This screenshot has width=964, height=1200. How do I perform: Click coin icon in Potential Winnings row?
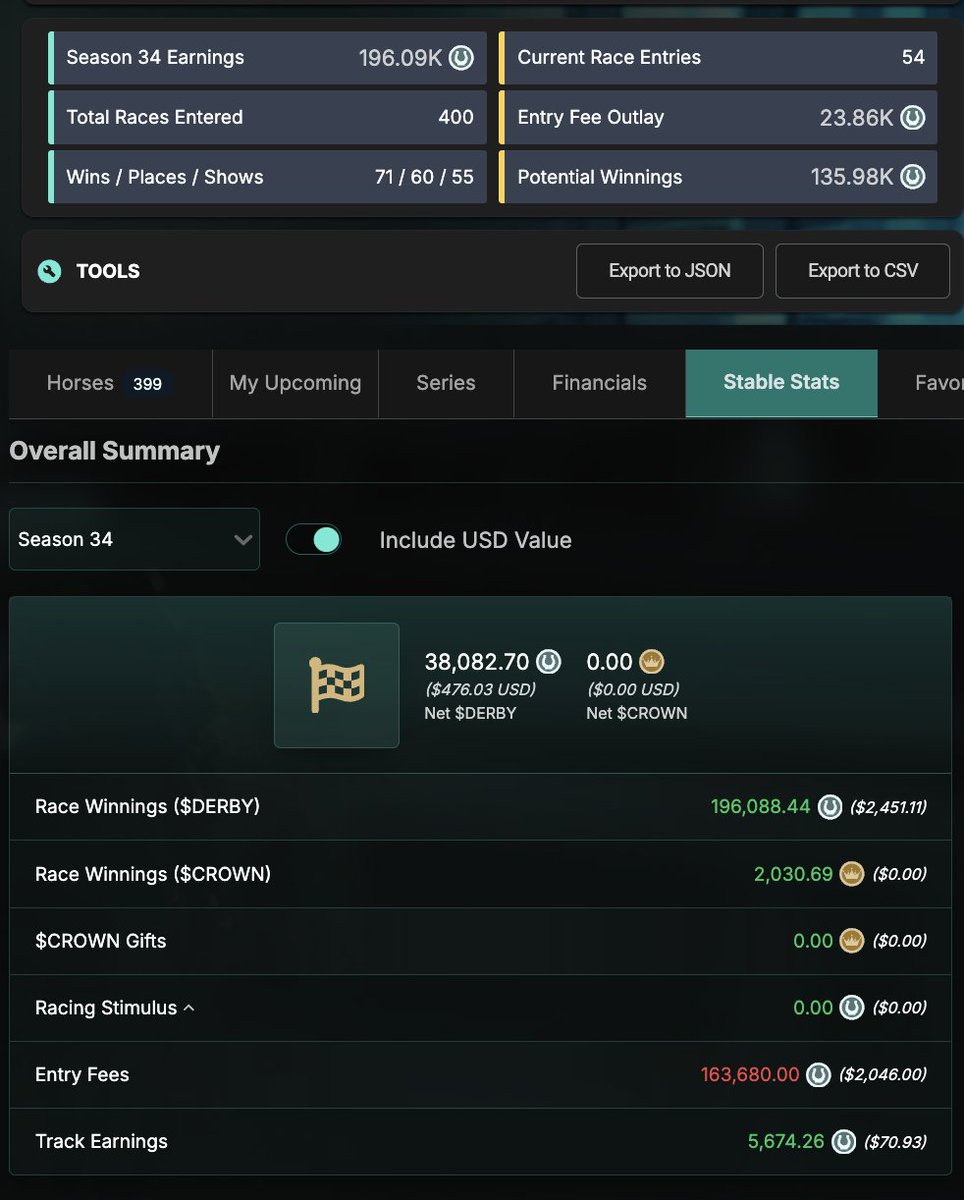(912, 177)
